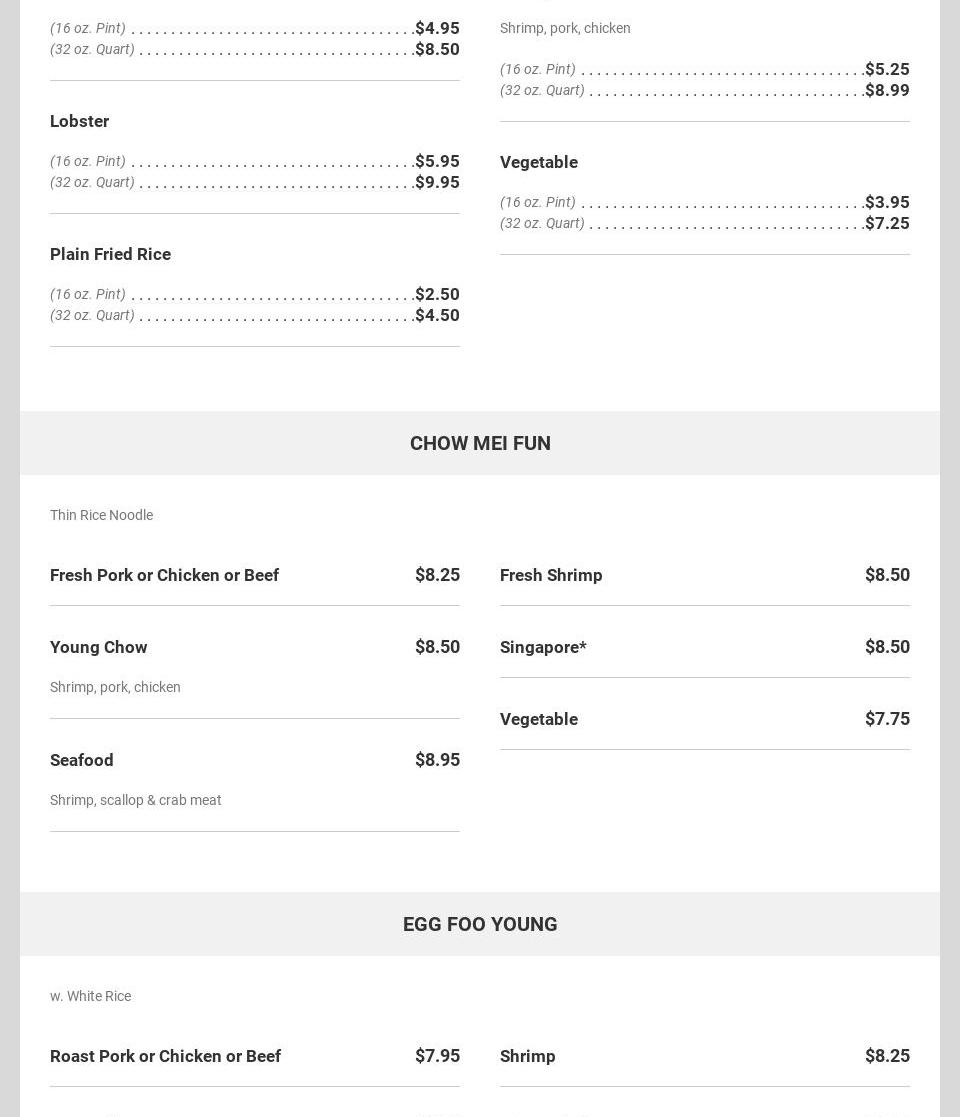Select Roast Pork or Chicken or Beef
Viewport: 960px width, 1117px height.
coord(165,1056)
